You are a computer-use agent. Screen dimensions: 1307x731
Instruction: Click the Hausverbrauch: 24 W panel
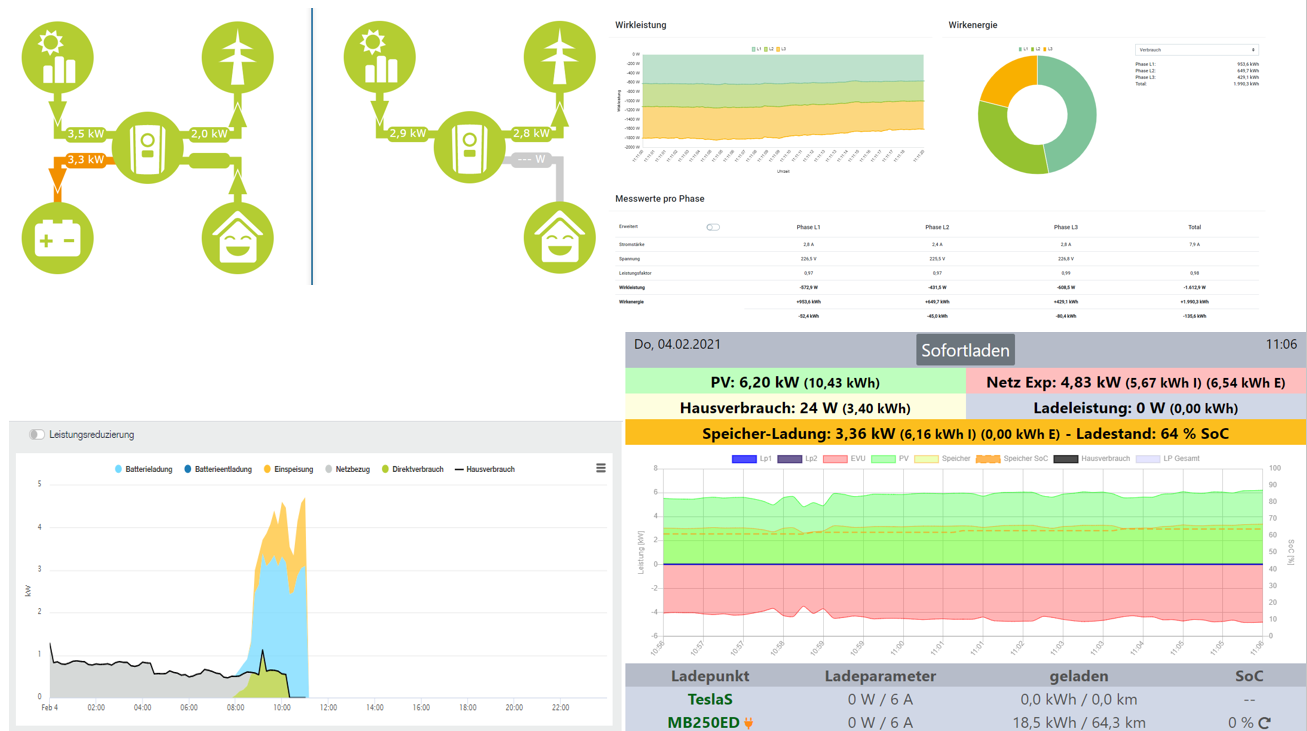pyautogui.click(x=795, y=408)
